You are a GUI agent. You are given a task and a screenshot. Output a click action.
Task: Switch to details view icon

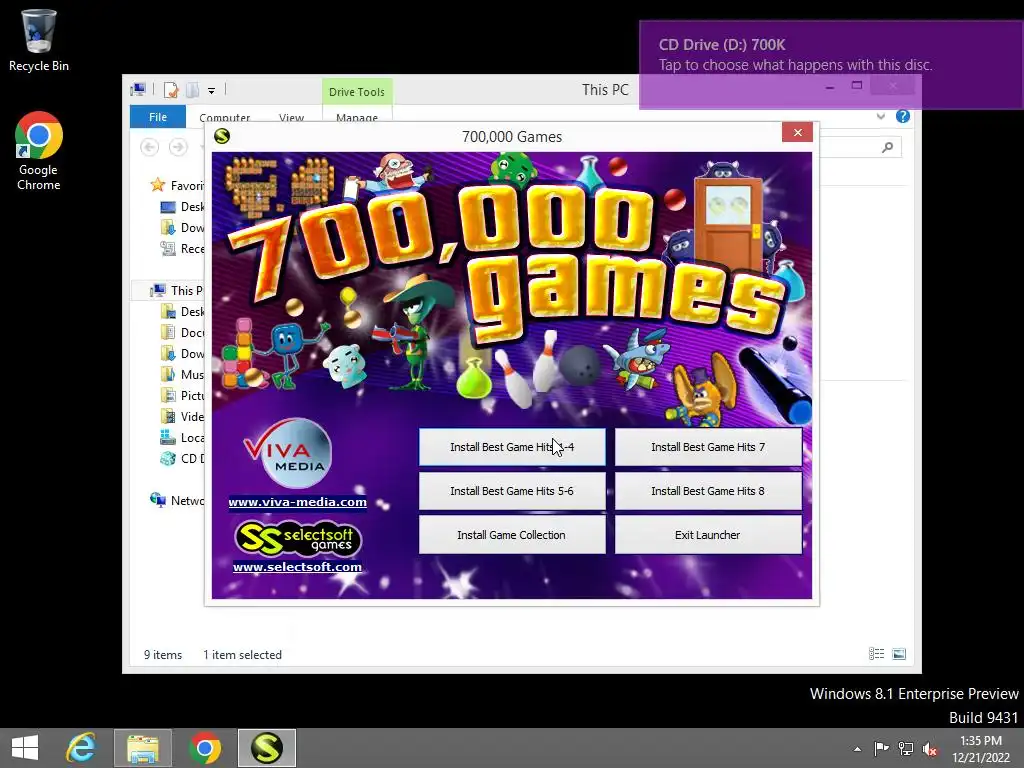(876, 654)
